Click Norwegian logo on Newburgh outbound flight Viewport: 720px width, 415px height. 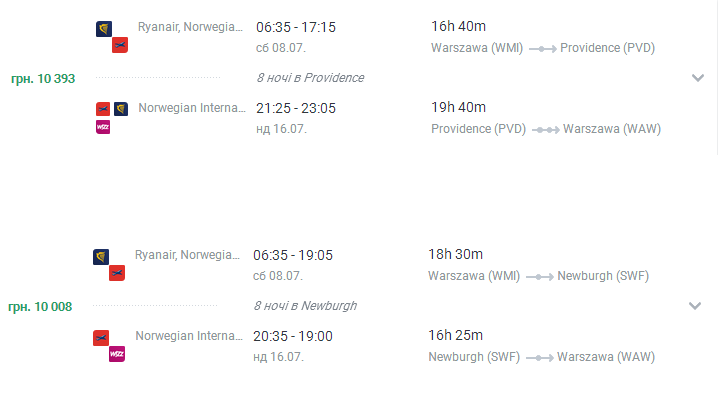pos(117,273)
